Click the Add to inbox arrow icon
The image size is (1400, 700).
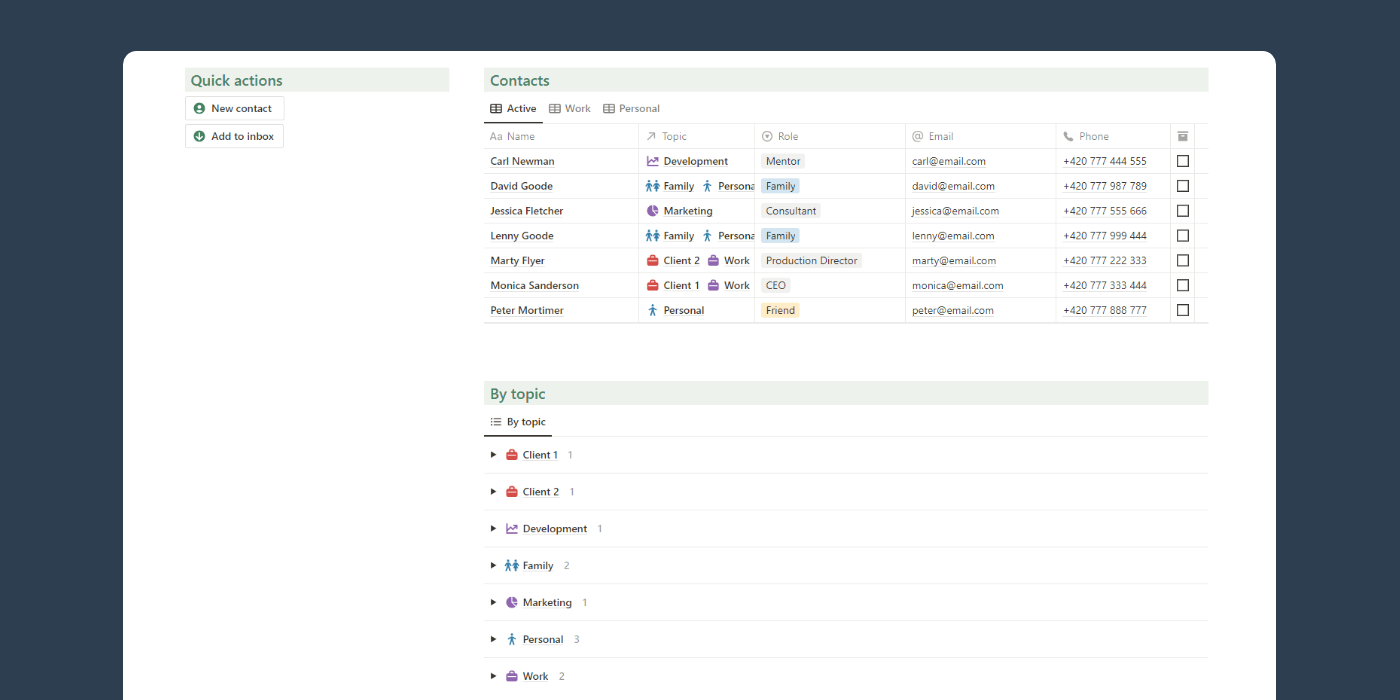199,136
